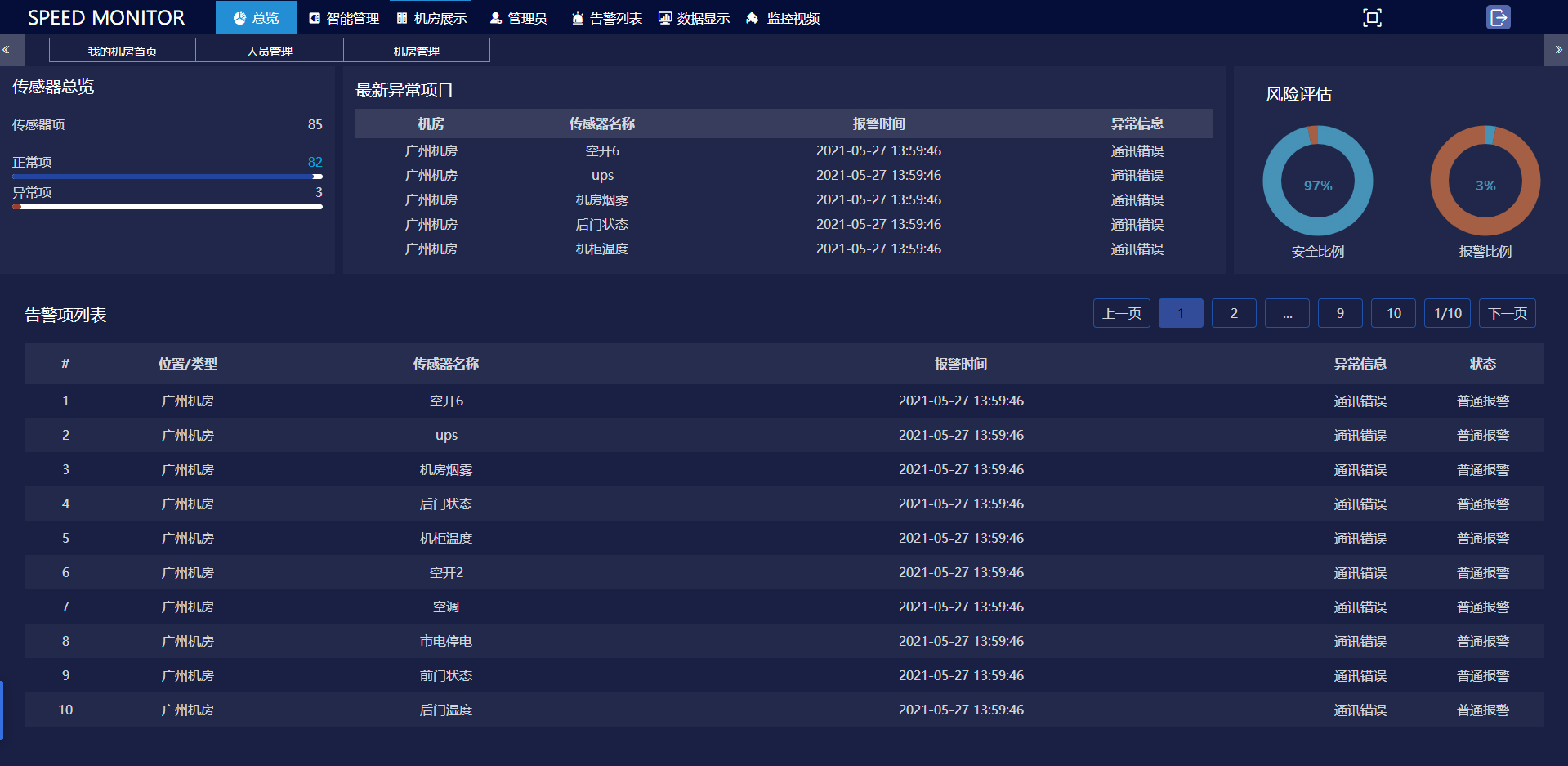Image resolution: width=1568 pixels, height=766 pixels.
Task: Collapse tabs with left double-chevron
Action: tap(7, 50)
